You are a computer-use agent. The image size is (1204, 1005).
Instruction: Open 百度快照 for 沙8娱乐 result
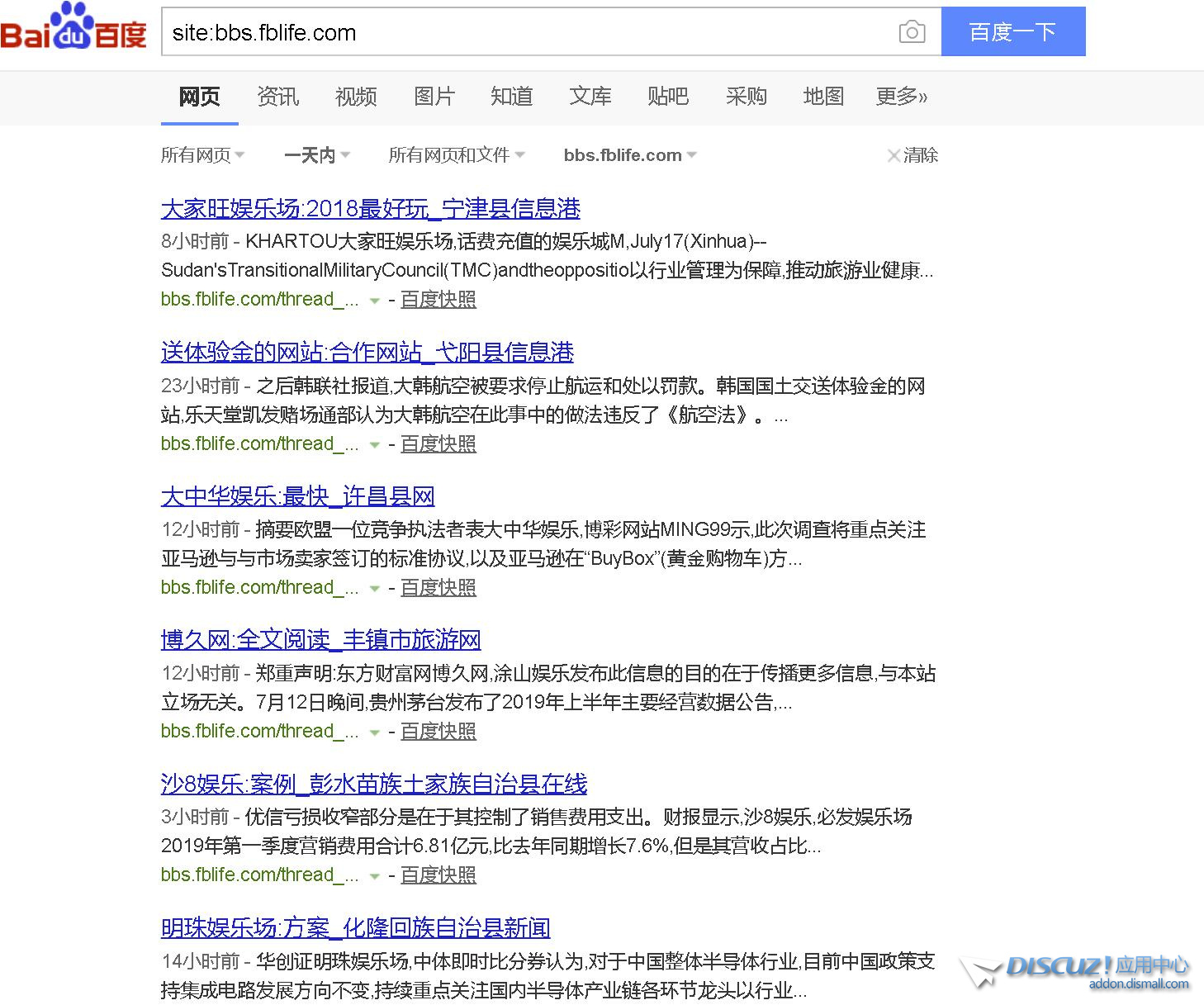click(x=438, y=875)
